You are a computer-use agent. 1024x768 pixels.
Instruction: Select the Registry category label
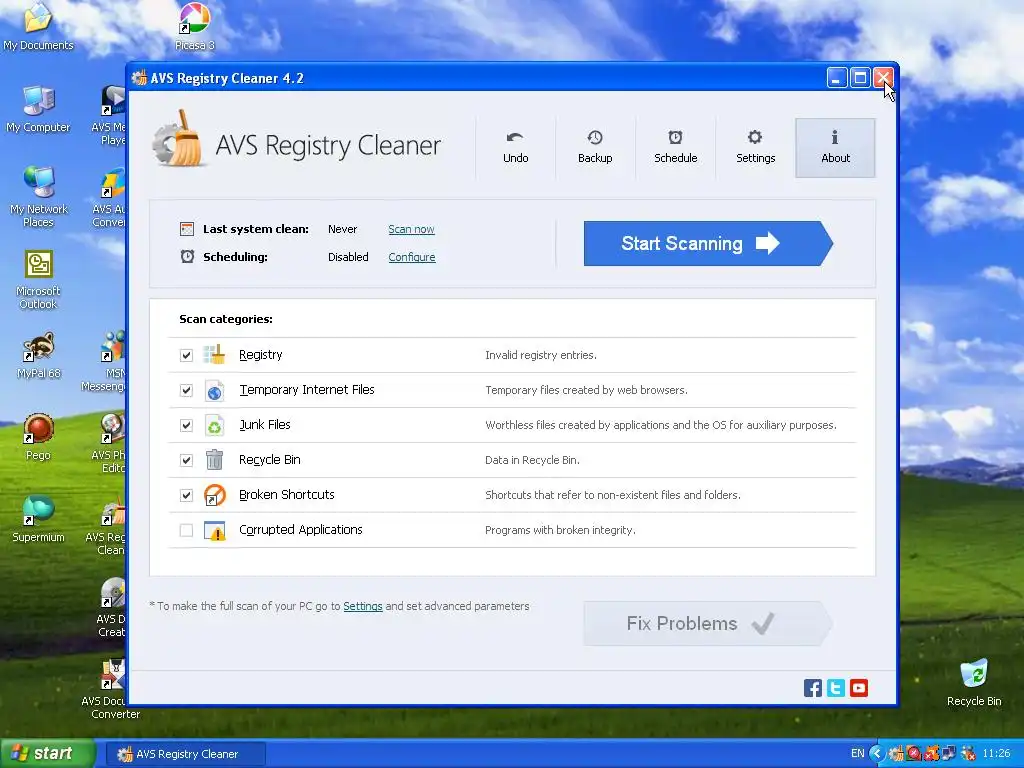261,355
